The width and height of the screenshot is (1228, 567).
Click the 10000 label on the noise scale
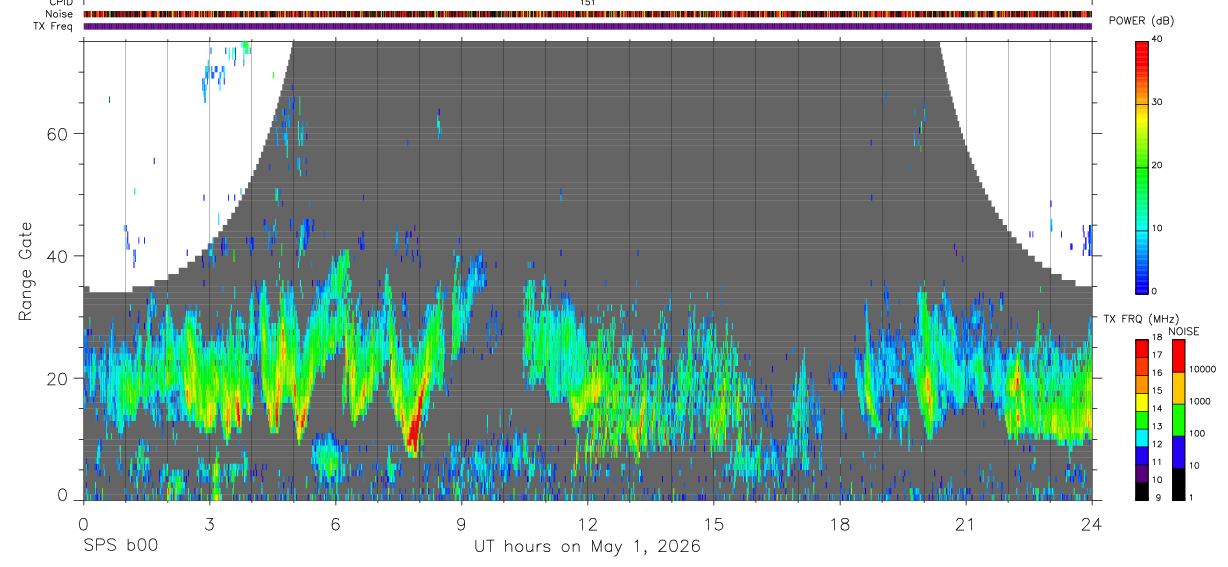(1206, 369)
